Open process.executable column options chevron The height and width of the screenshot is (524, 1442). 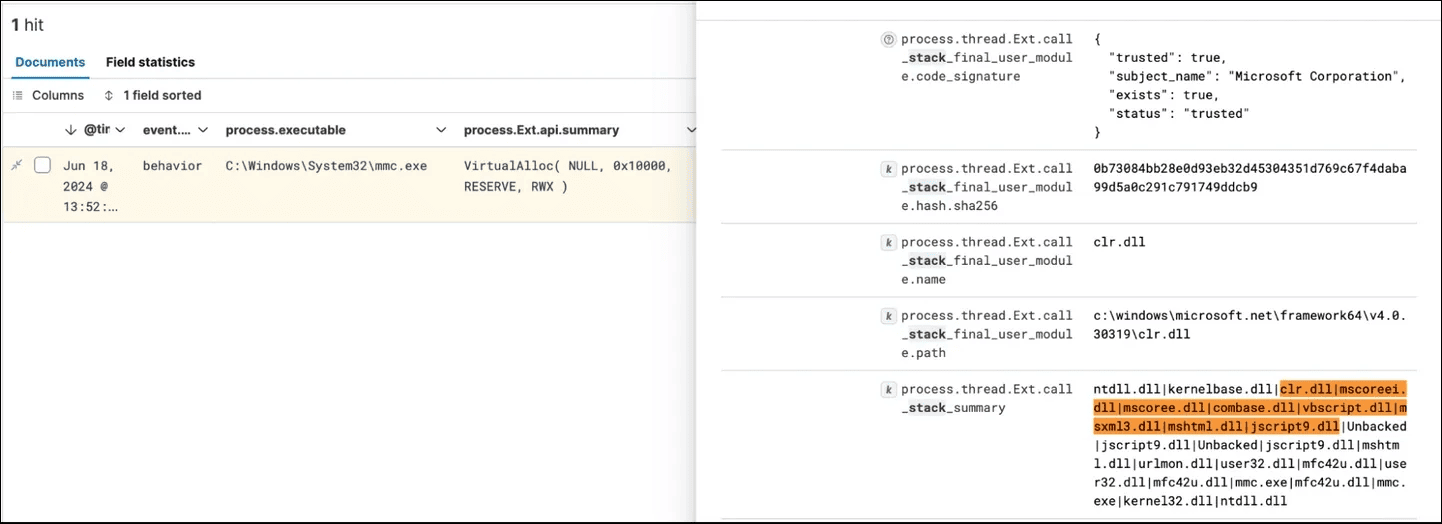click(441, 130)
